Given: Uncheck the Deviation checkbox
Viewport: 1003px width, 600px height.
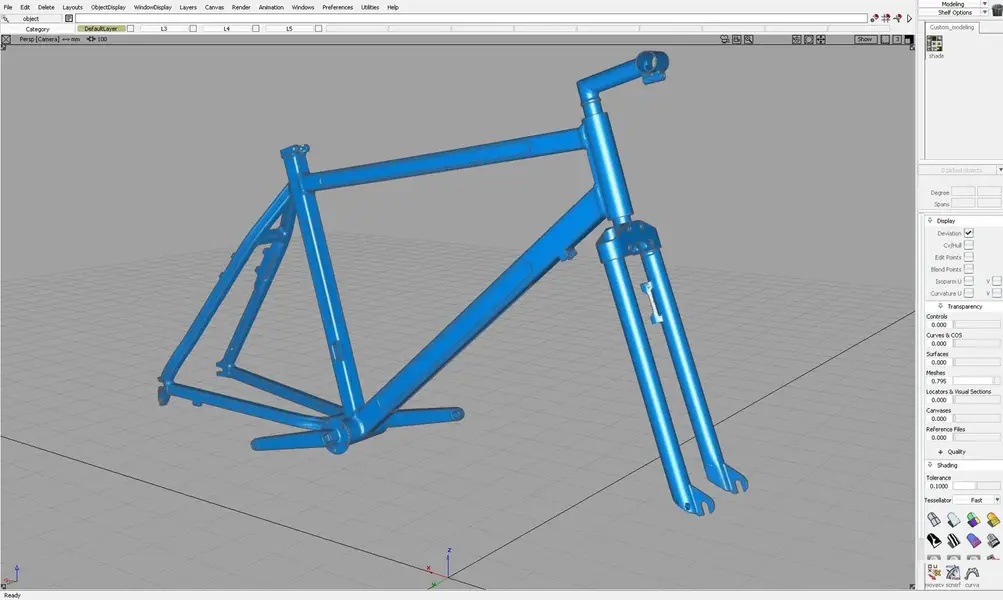Looking at the screenshot, I should (x=968, y=233).
